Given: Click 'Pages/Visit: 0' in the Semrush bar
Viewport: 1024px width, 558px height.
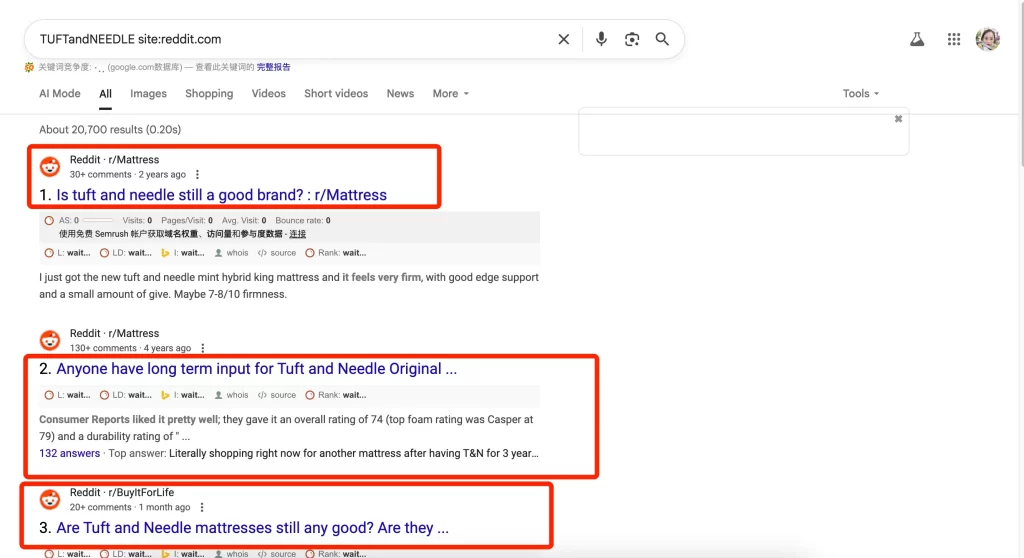Looking at the screenshot, I should [x=187, y=221].
